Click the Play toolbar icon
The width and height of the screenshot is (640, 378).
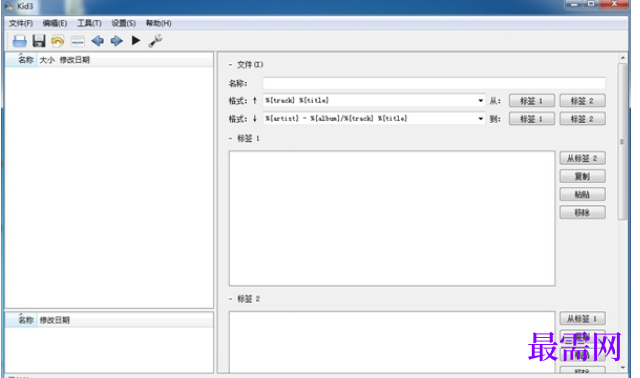(x=136, y=41)
